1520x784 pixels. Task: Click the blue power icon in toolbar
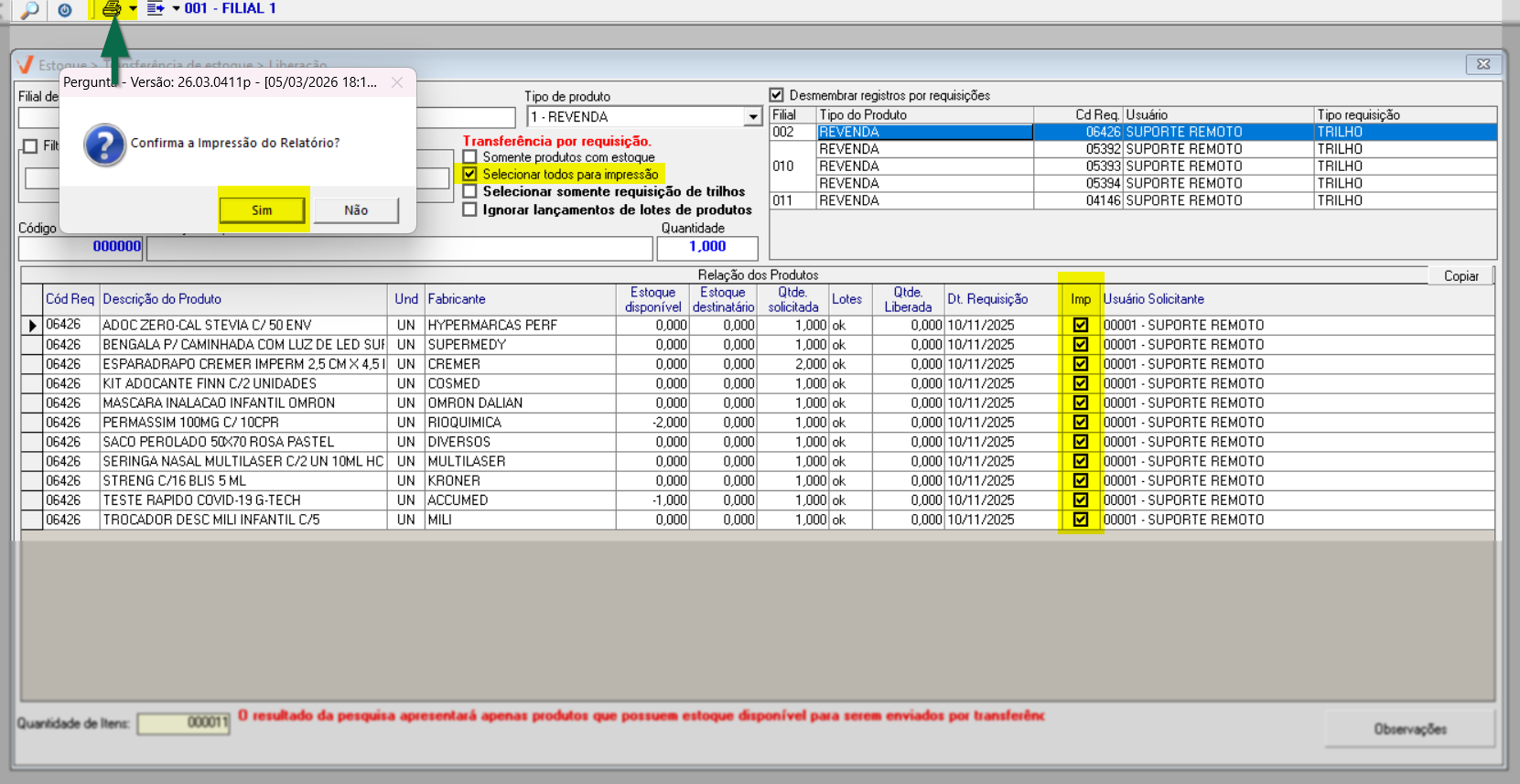tap(65, 10)
